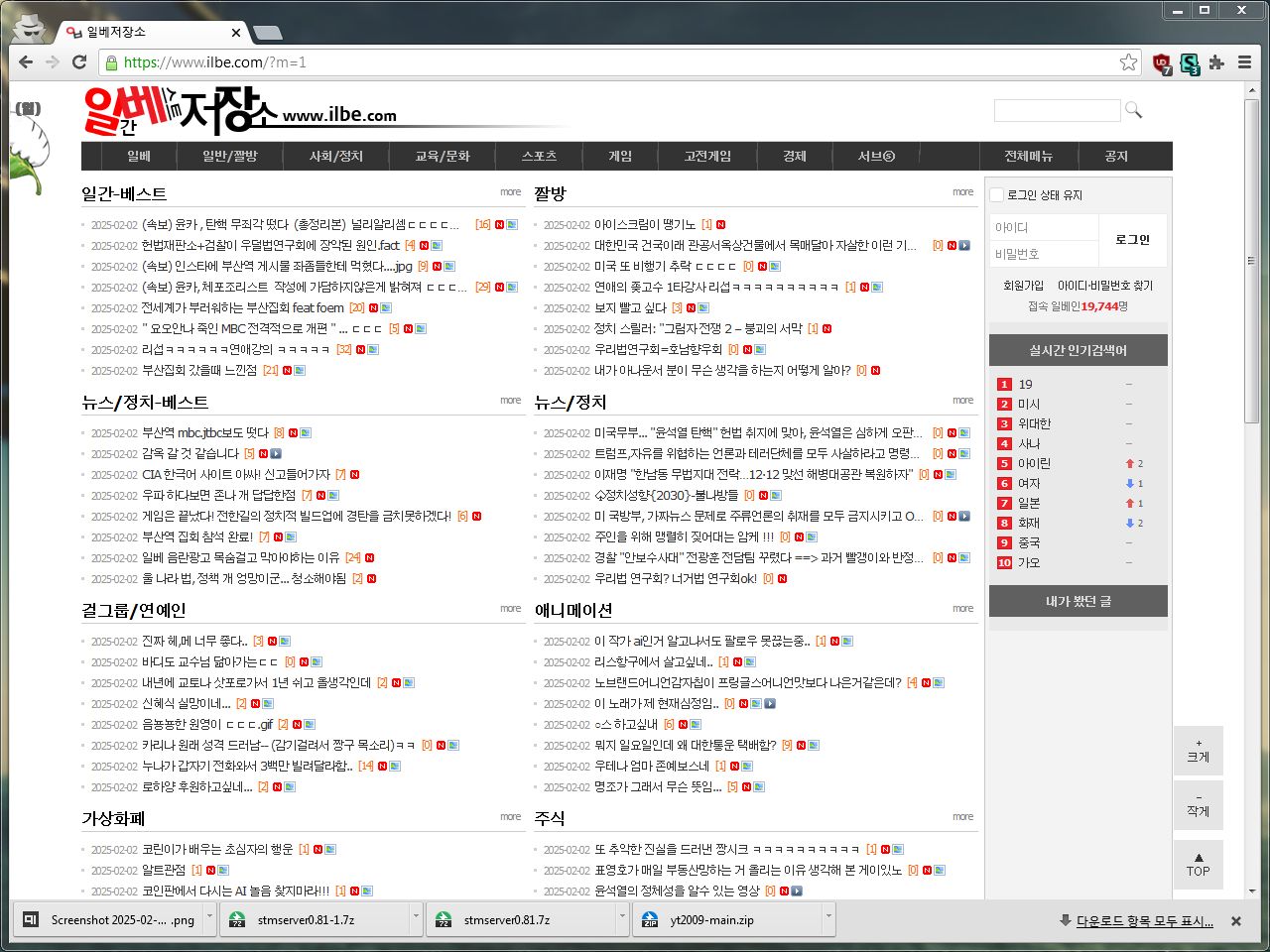The width and height of the screenshot is (1270, 952).
Task: Open a new tab button
Action: 267,33
